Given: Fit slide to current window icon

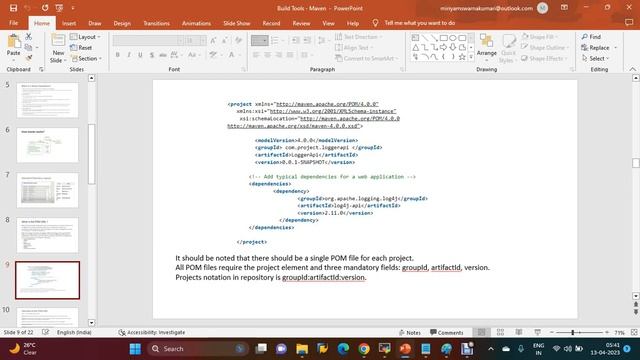Looking at the screenshot, I should click(x=634, y=332).
